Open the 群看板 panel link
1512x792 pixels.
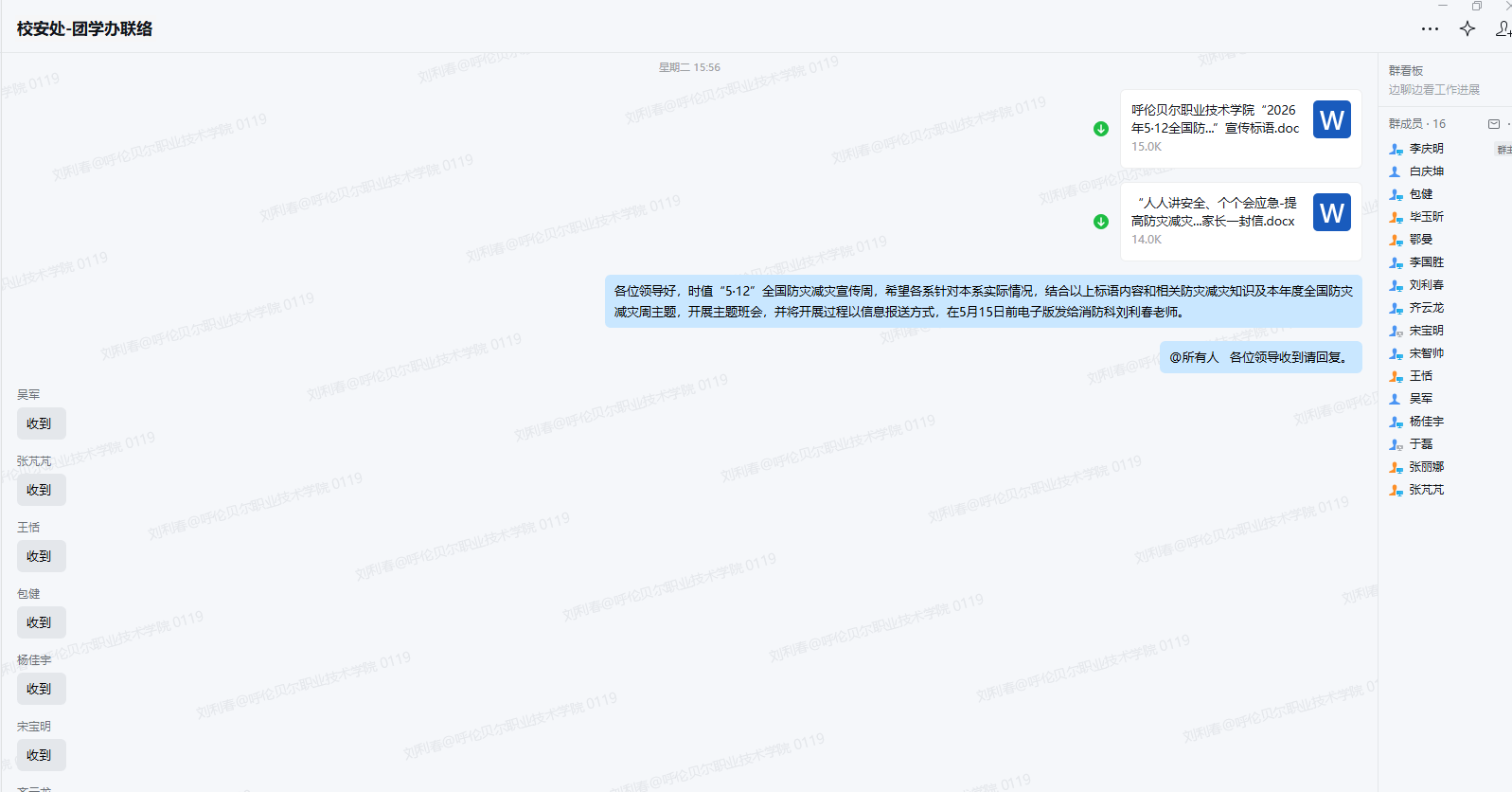1406,71
